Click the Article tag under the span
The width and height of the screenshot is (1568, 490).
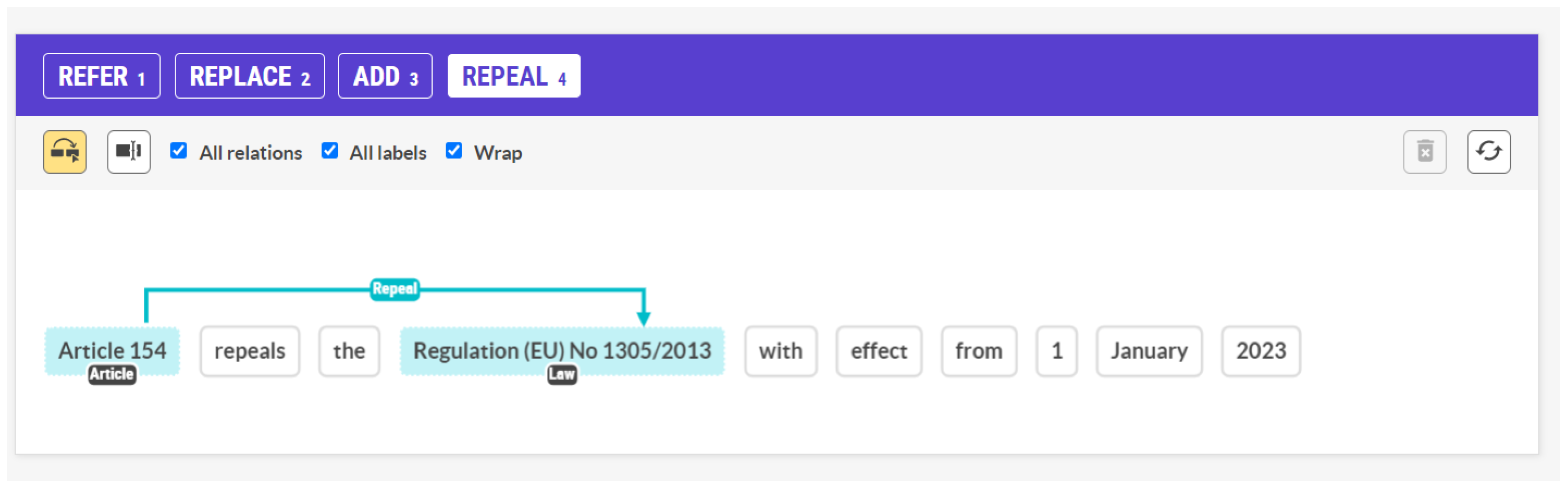coord(112,374)
